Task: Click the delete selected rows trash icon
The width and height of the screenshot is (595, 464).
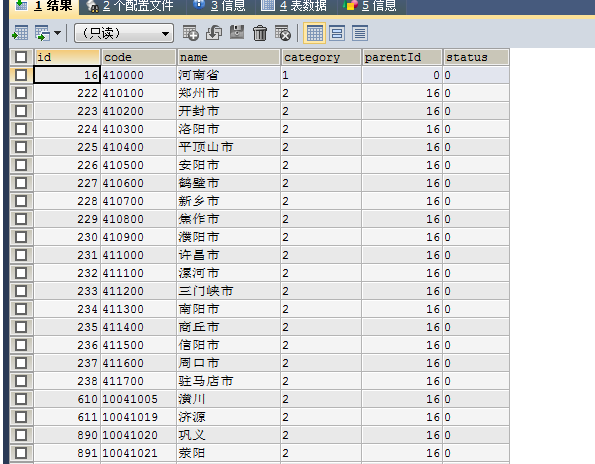Action: coord(260,33)
